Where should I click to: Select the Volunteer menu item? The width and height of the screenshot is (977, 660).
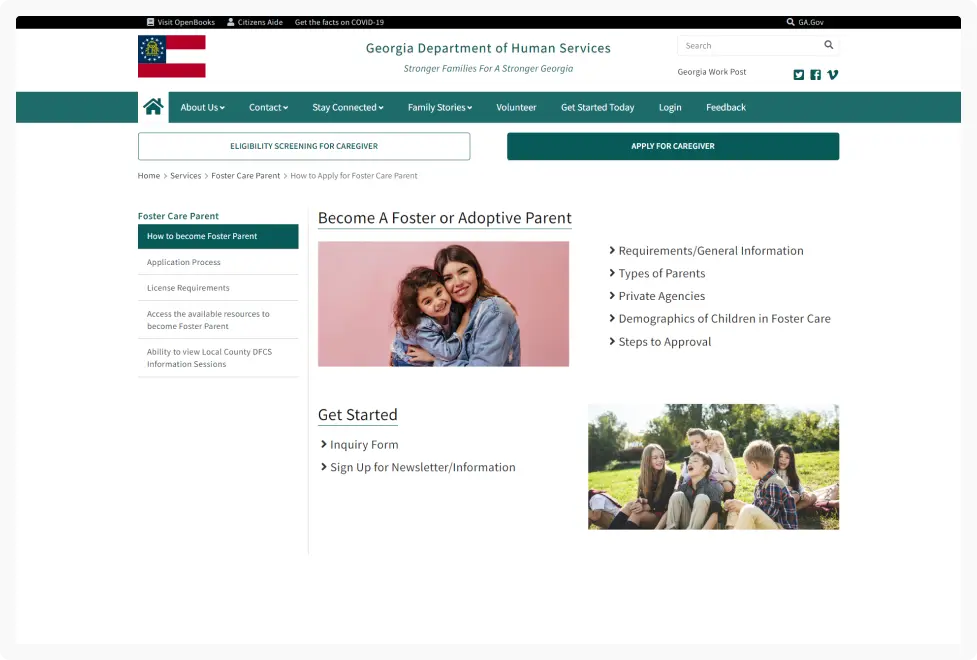click(516, 108)
